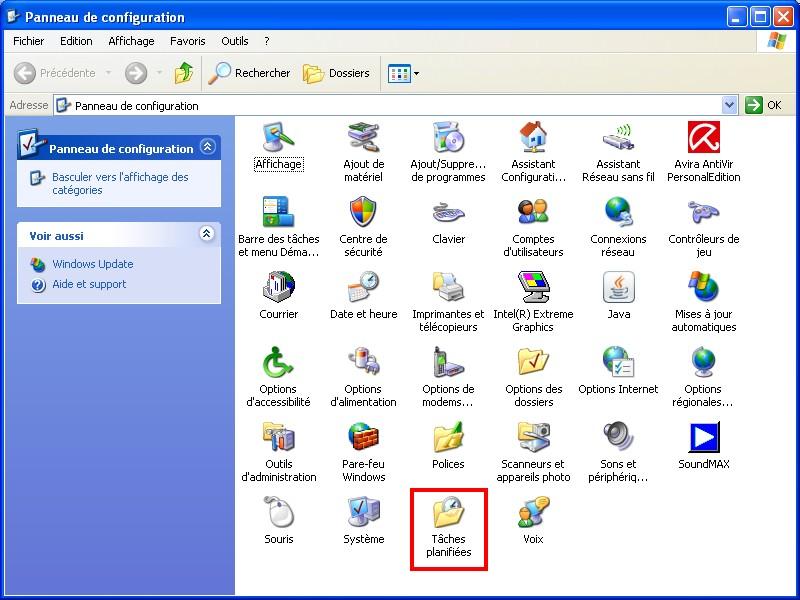
Task: Open the ? help menu
Action: pyautogui.click(x=266, y=41)
